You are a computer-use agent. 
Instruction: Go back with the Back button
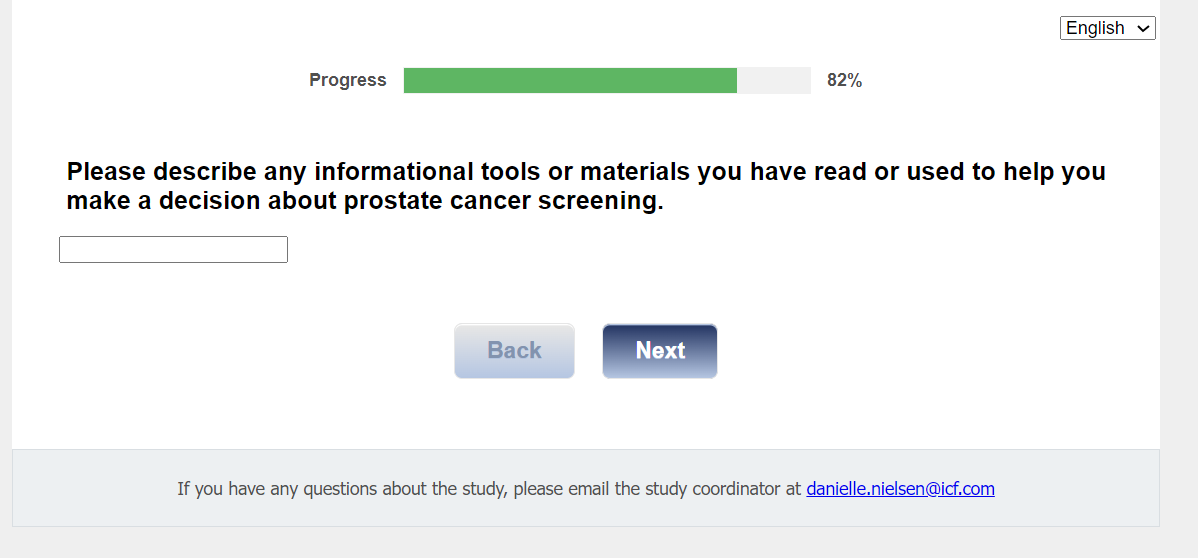coord(514,351)
